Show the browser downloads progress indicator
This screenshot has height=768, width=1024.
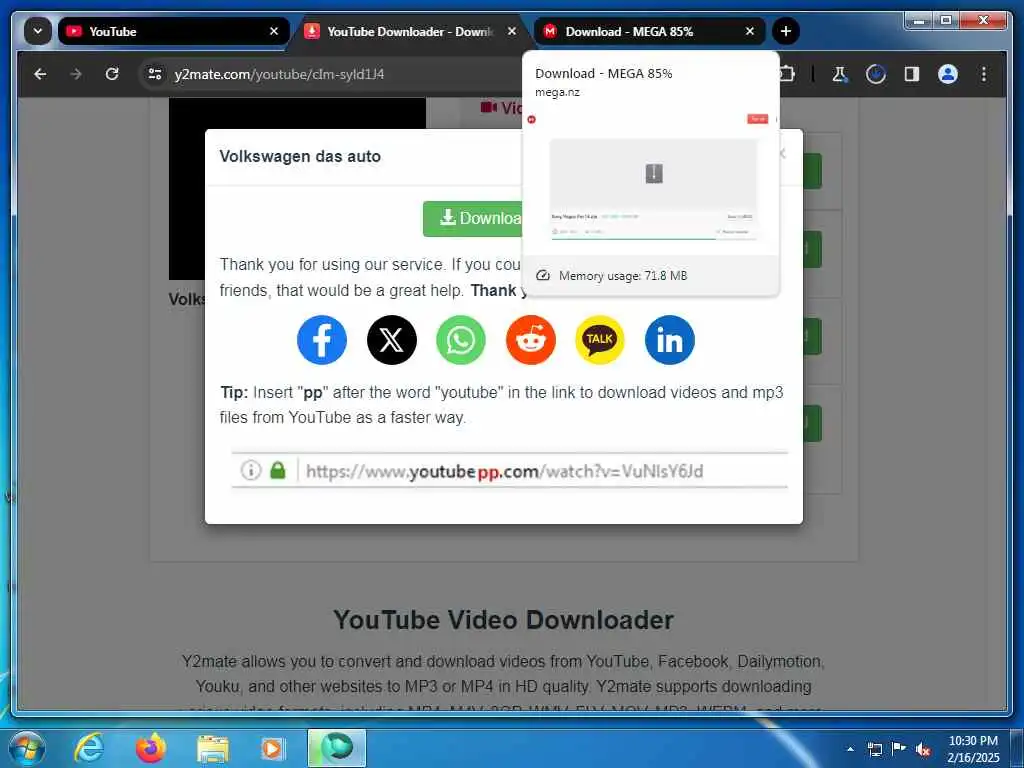876,74
